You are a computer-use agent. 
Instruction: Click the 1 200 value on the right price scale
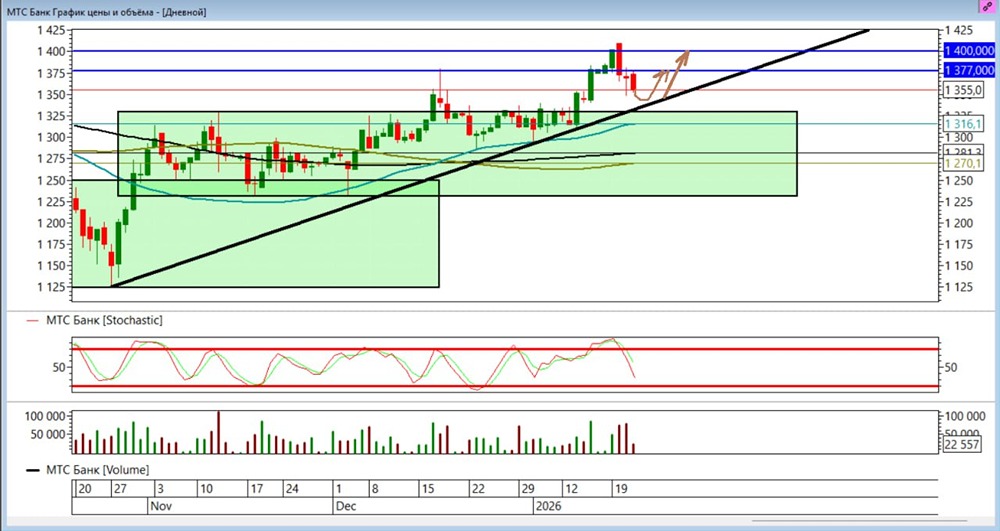(x=959, y=223)
